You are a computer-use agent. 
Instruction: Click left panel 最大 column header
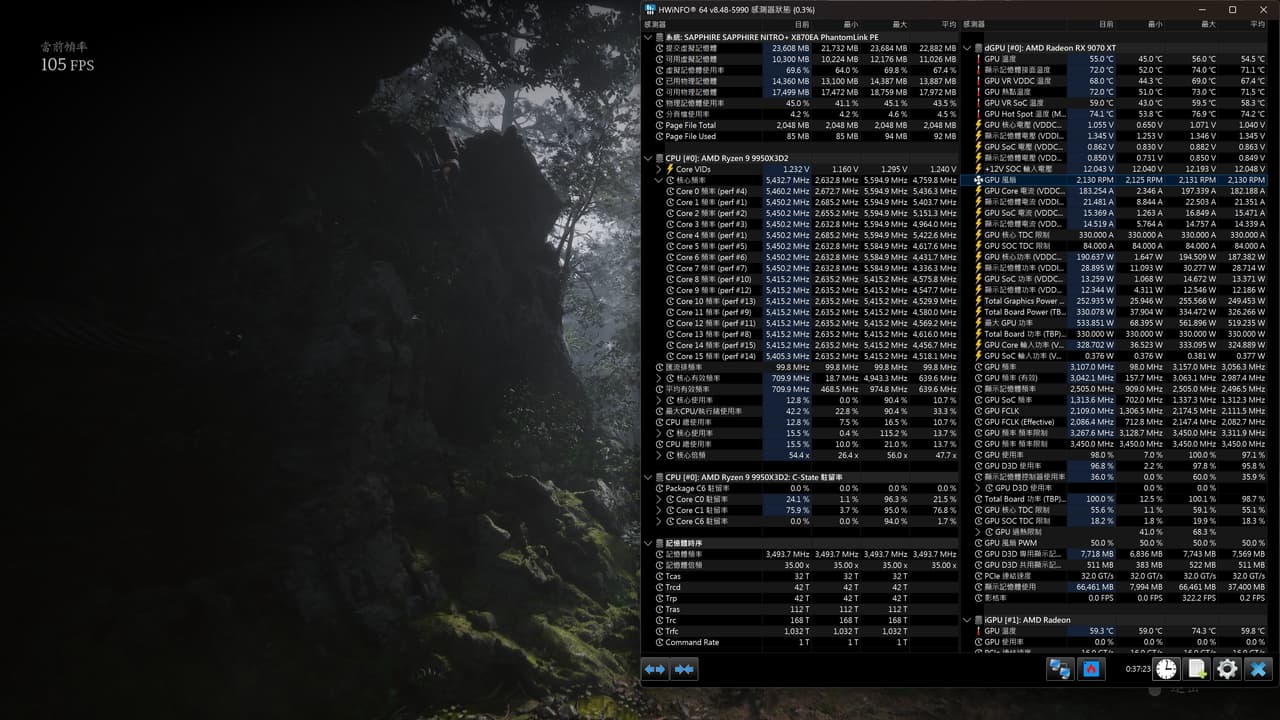899,24
